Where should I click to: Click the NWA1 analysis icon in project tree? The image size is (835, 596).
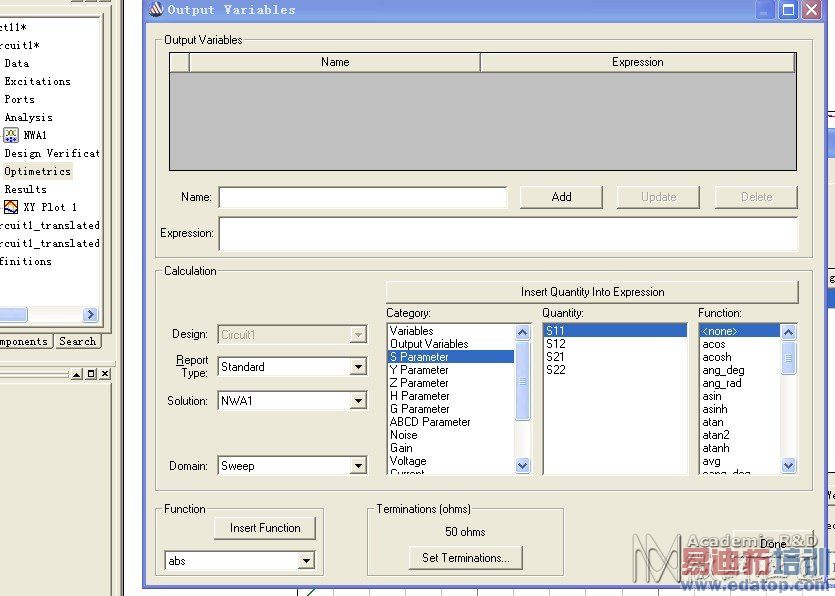[11, 135]
